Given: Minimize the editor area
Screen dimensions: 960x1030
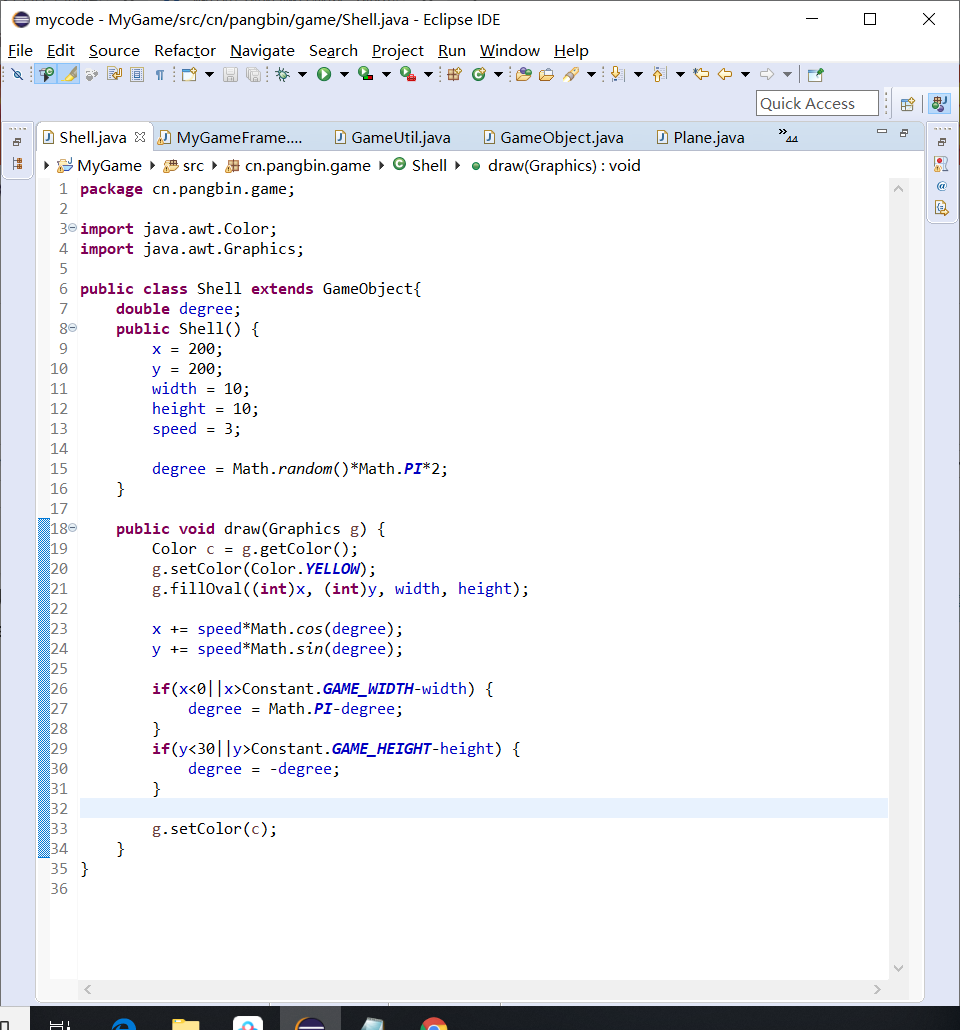Looking at the screenshot, I should pyautogui.click(x=882, y=132).
